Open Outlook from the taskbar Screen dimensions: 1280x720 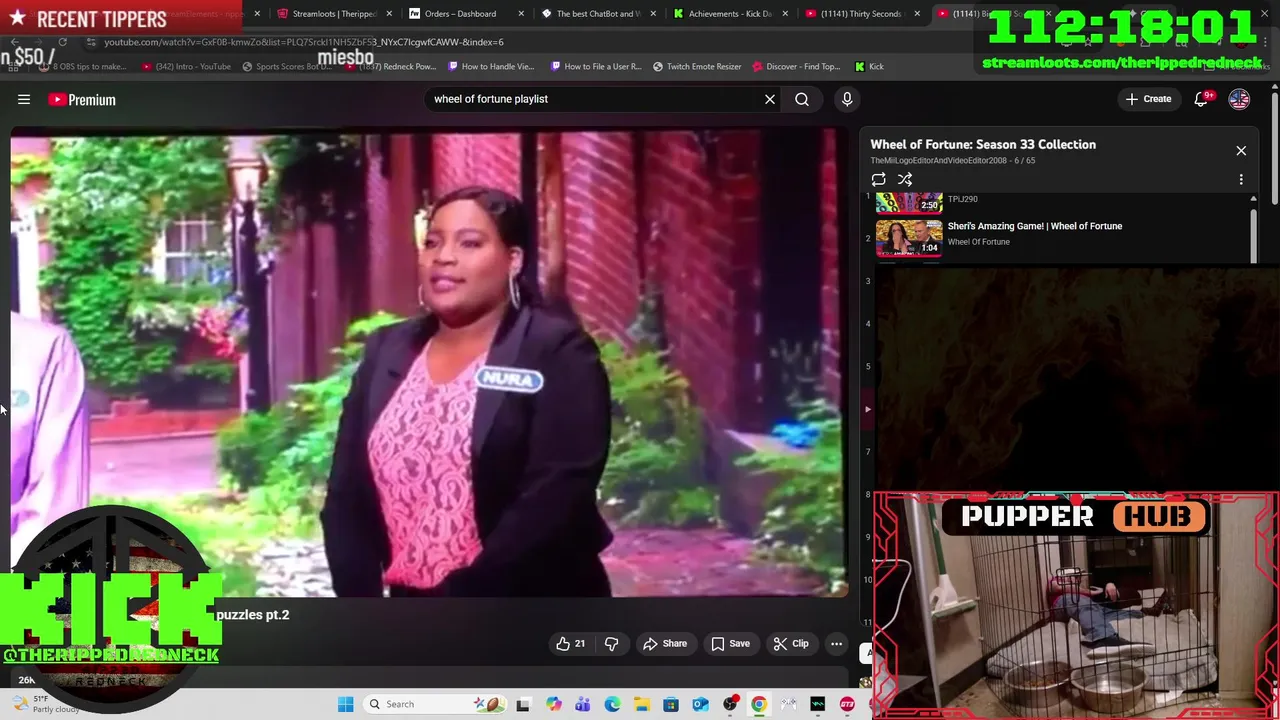point(700,704)
